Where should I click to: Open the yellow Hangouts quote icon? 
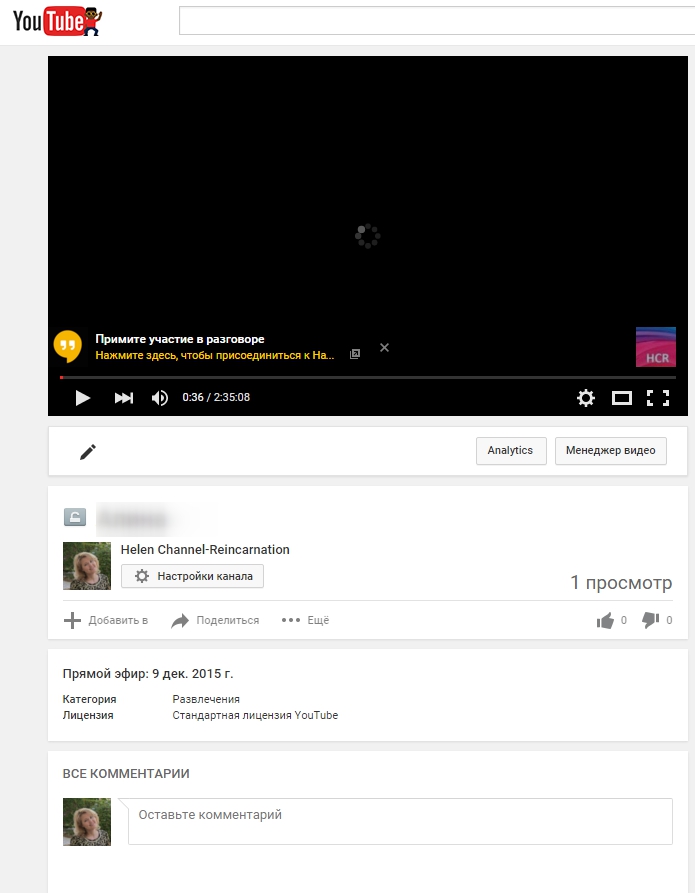[68, 346]
